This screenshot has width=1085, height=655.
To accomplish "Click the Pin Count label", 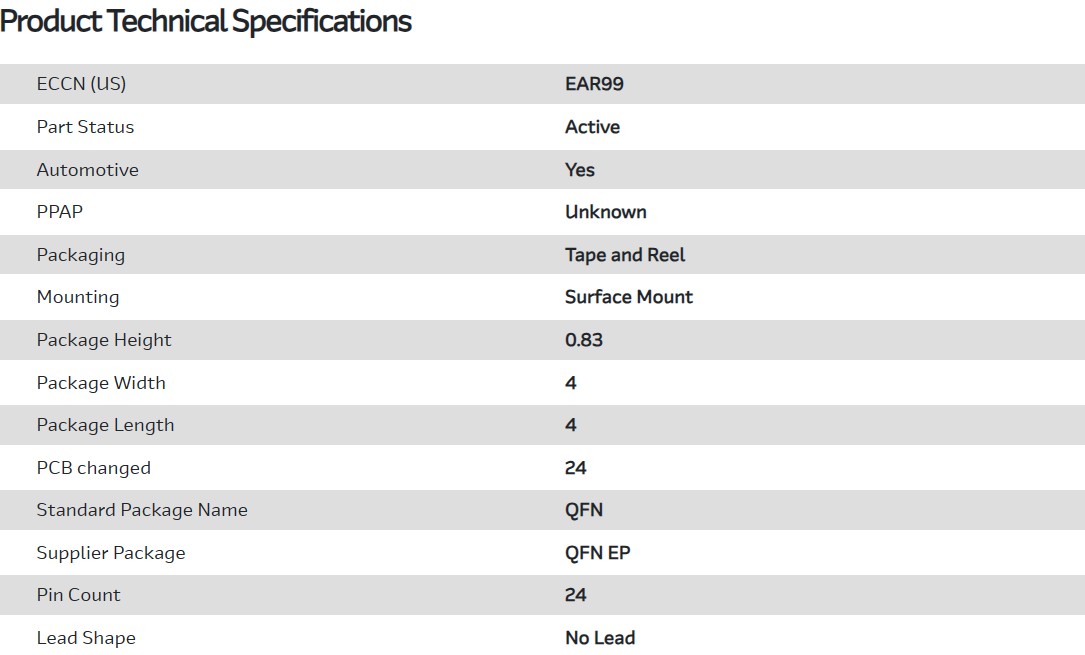I will pos(78,595).
